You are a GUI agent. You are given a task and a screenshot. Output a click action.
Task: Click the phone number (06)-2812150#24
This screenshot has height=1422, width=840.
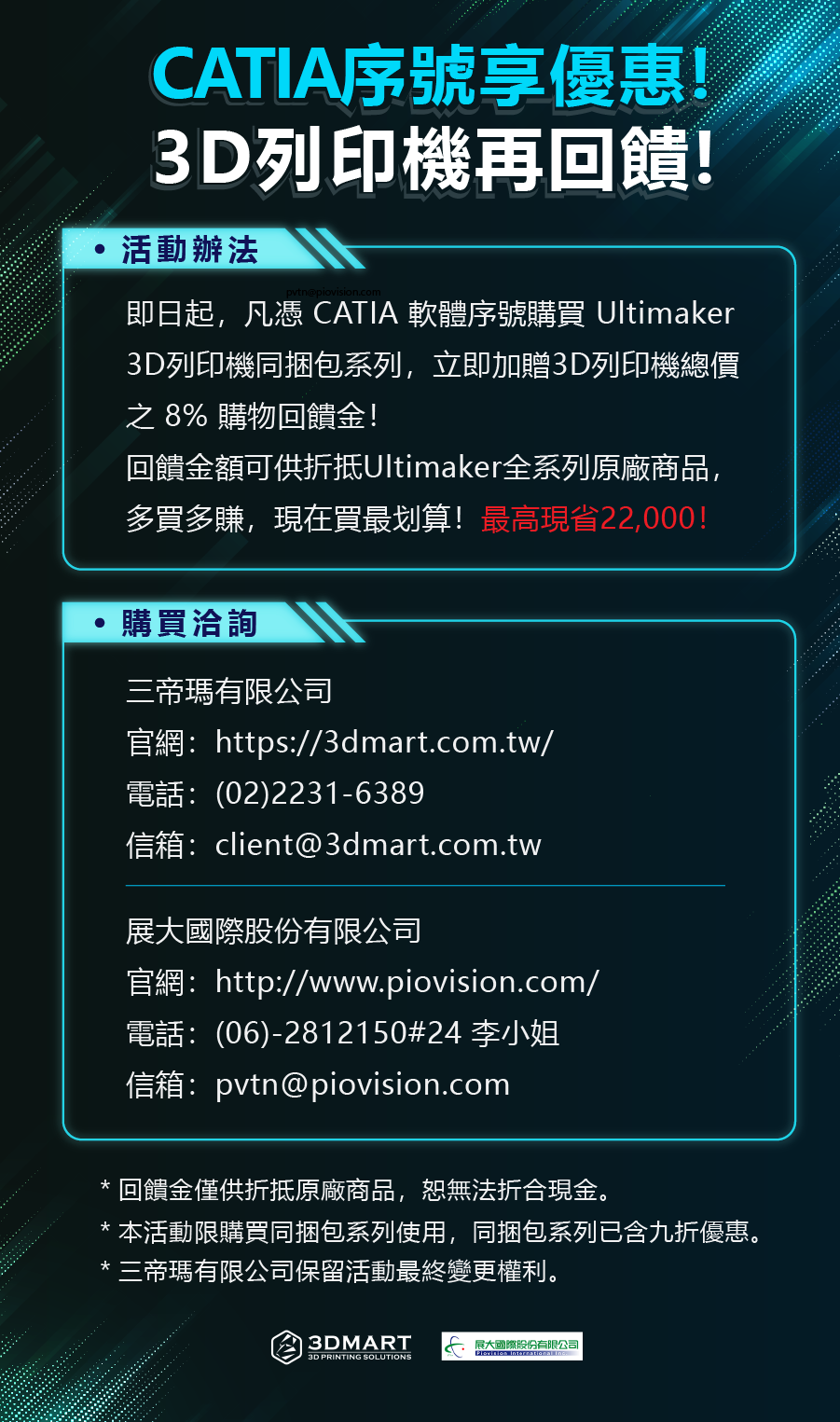[x=338, y=1033]
